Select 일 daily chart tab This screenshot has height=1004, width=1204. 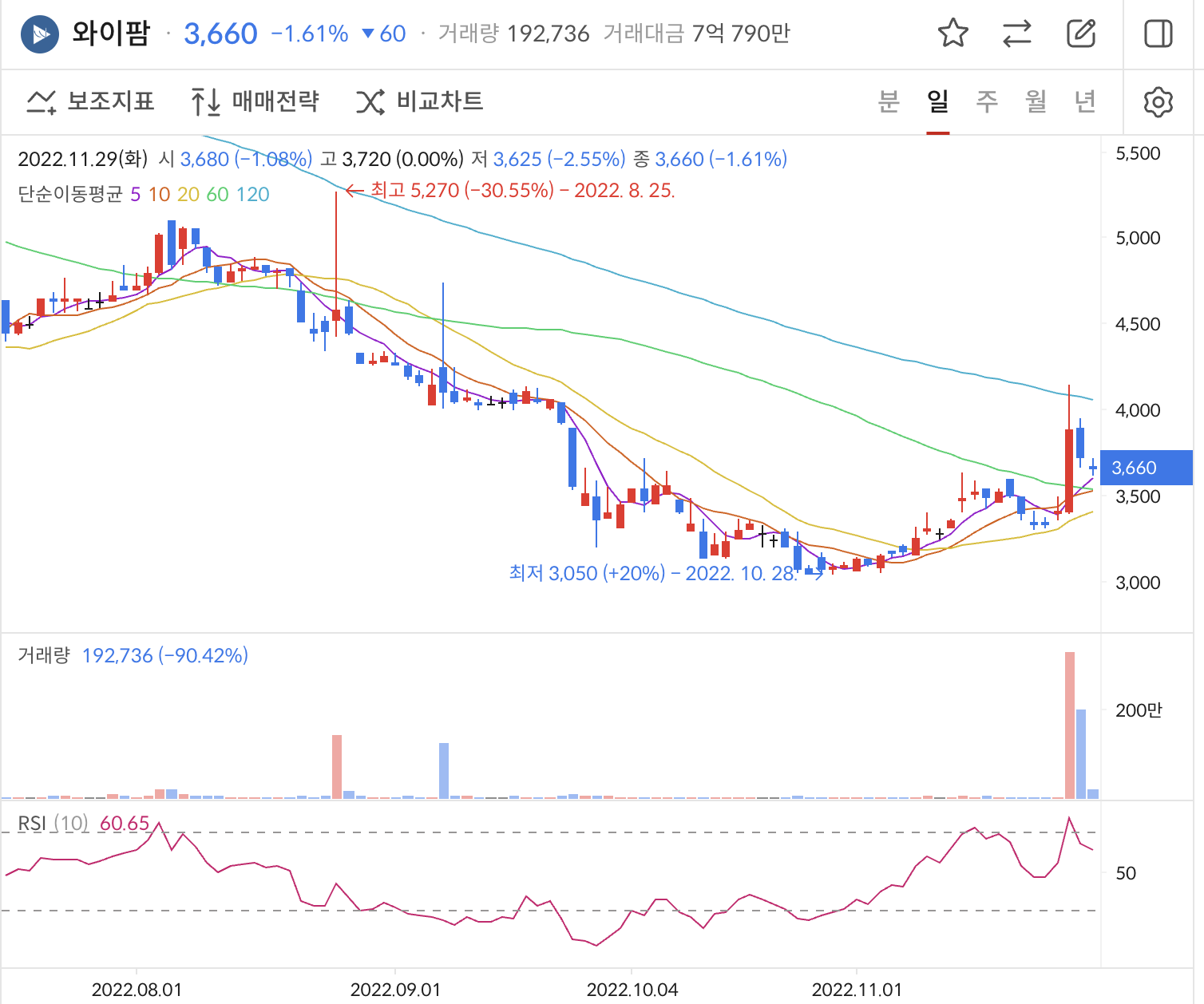point(938,101)
